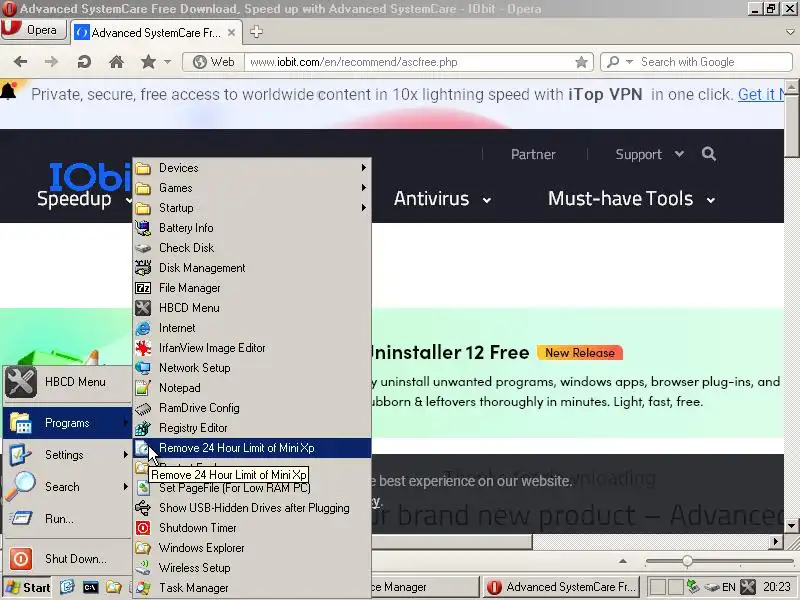The width and height of the screenshot is (800, 600).
Task: Open Set PageFile for Low RAM PC
Action: tap(252, 488)
